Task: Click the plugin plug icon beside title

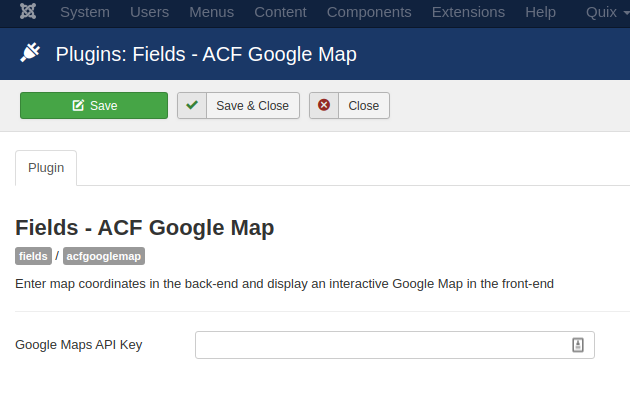Action: [30, 53]
